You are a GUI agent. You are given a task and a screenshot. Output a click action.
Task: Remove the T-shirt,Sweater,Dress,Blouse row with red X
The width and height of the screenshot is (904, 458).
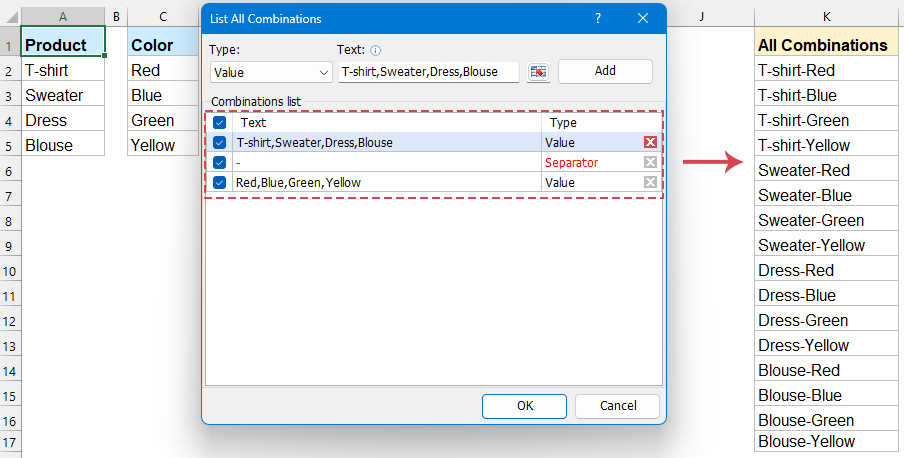[650, 142]
